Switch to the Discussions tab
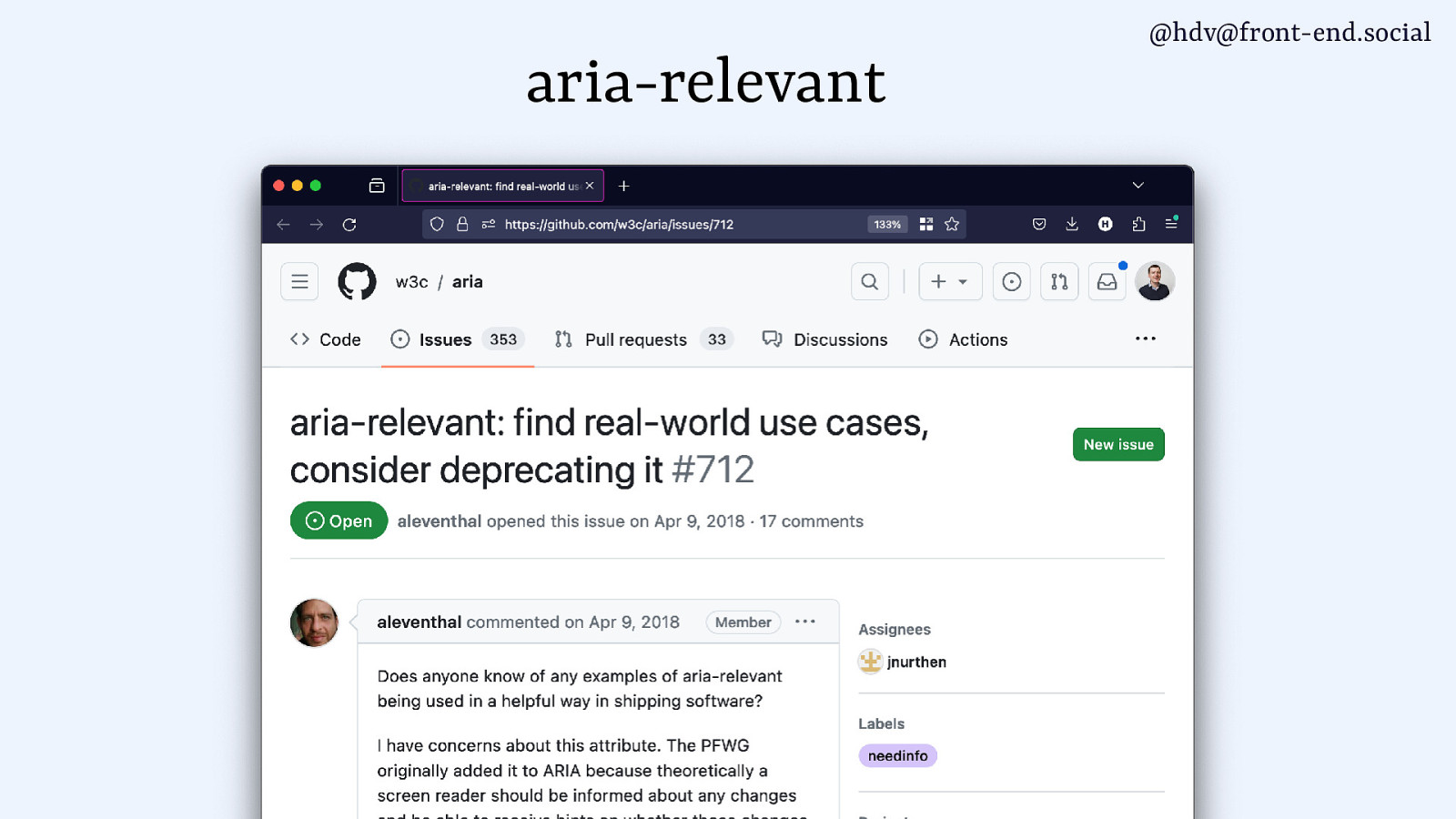 coord(824,339)
